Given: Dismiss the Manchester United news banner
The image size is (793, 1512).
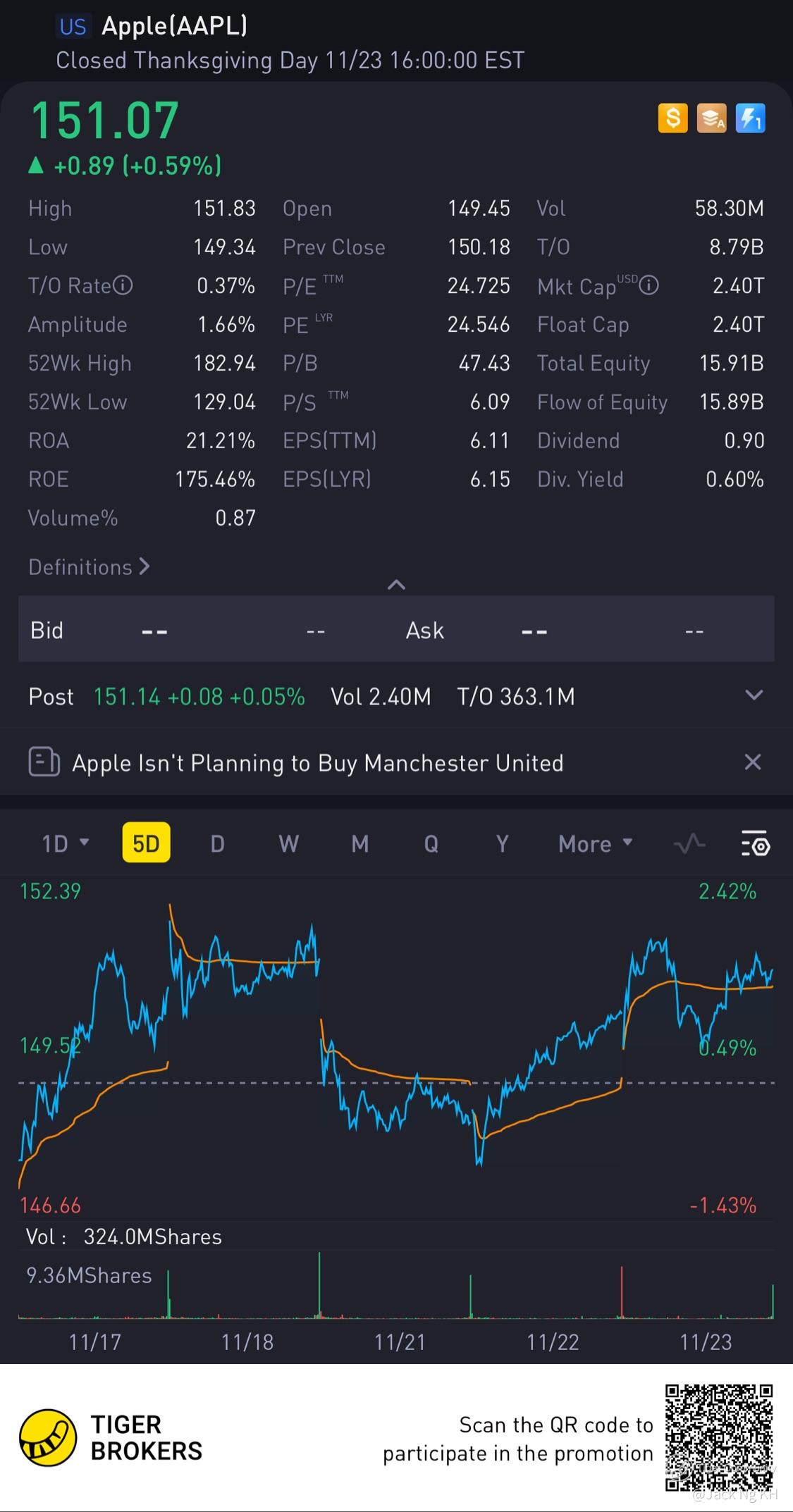Looking at the screenshot, I should tap(753, 762).
